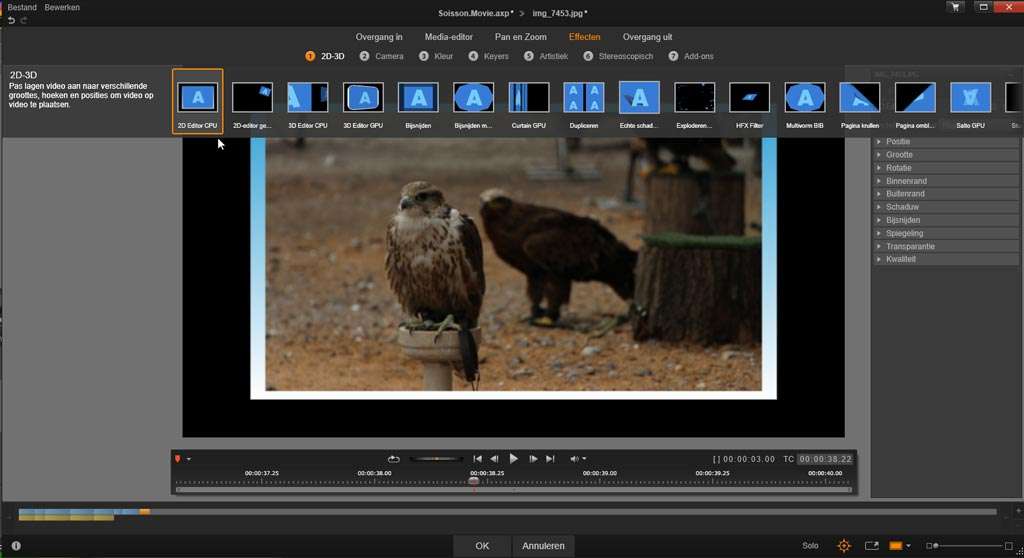The width and height of the screenshot is (1024, 558).
Task: Open the shopping cart icon
Action: pyautogui.click(x=955, y=7)
